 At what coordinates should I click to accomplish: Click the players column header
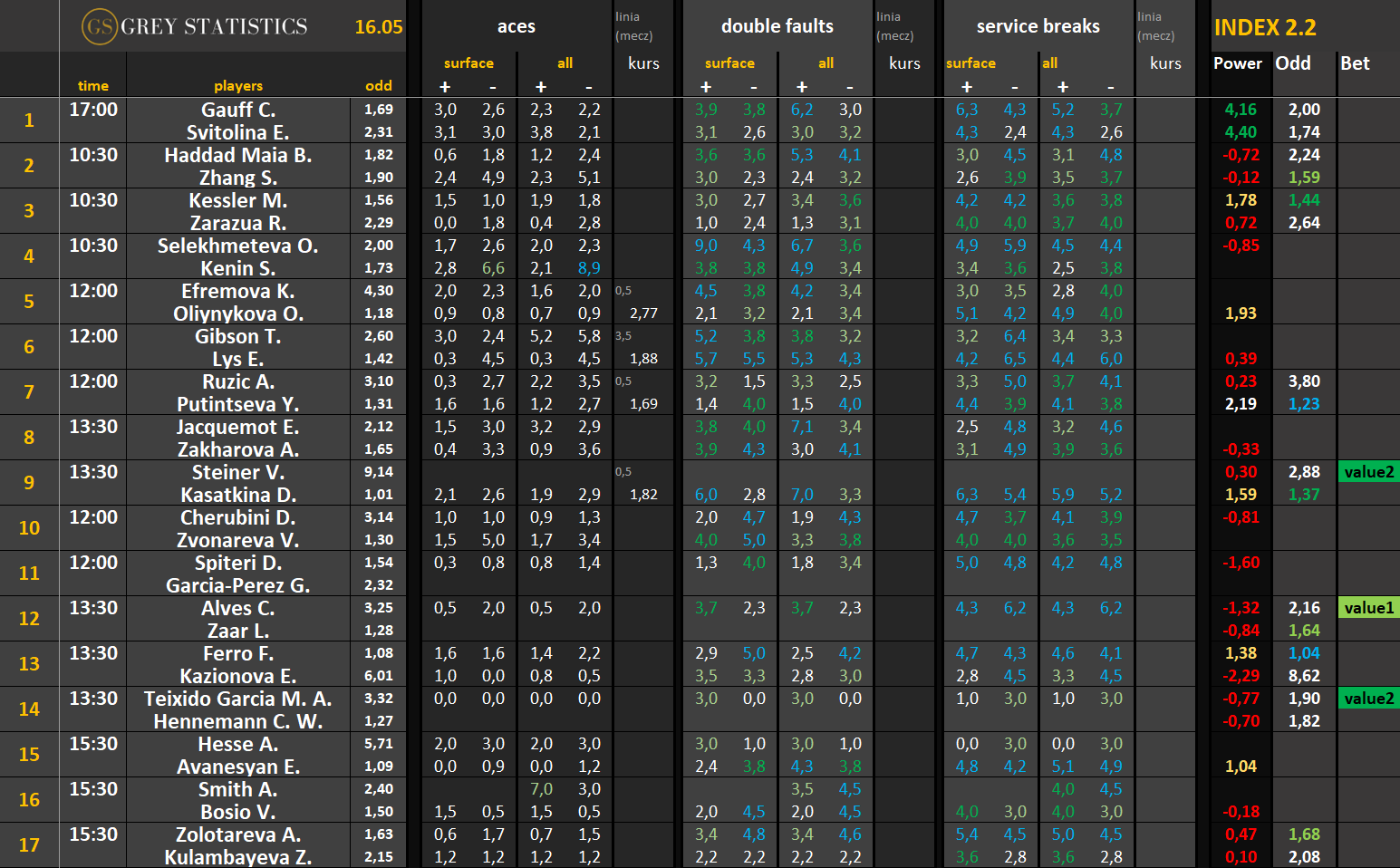point(238,86)
